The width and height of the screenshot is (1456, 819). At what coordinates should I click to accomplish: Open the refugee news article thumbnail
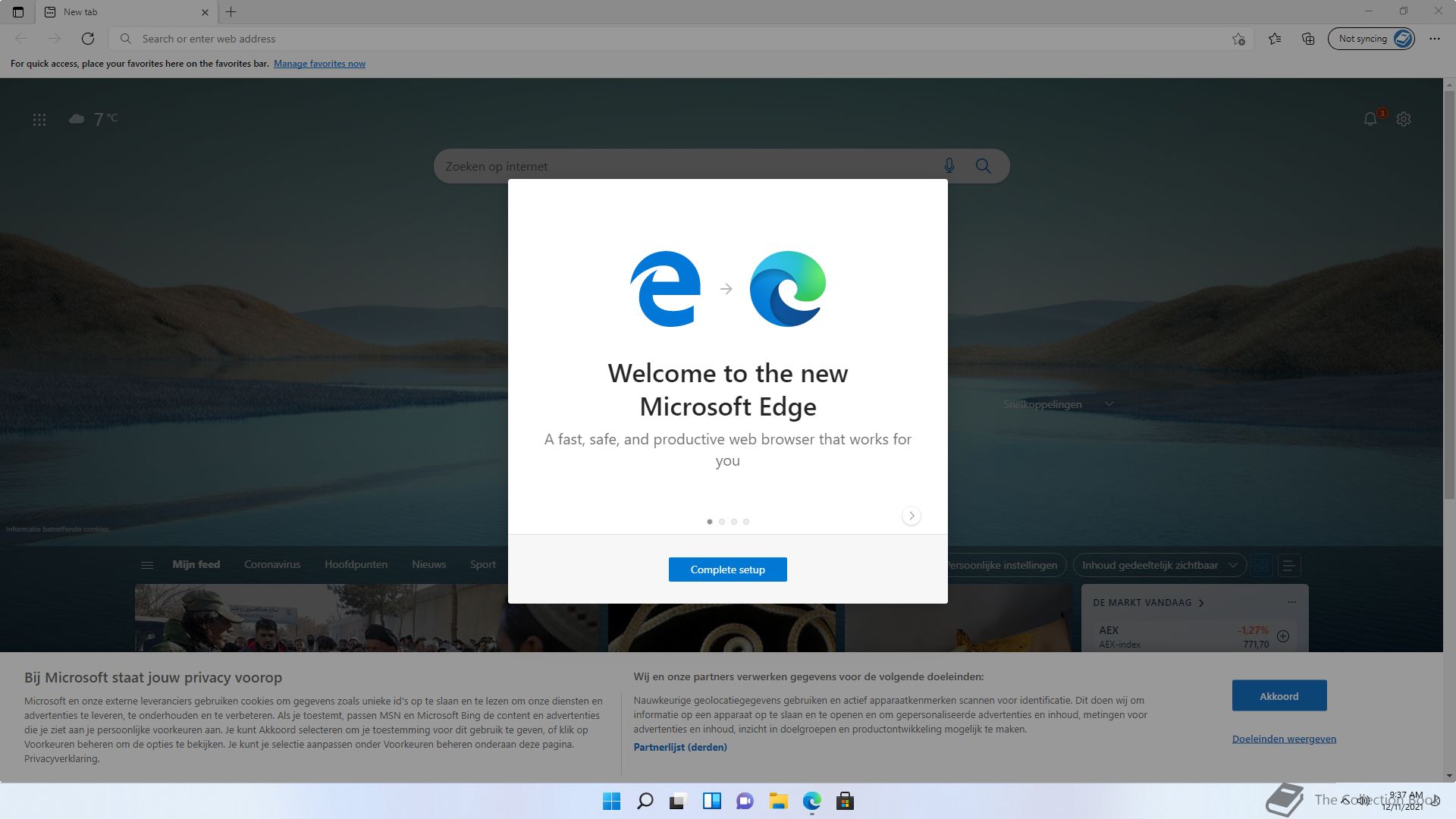pos(367,618)
